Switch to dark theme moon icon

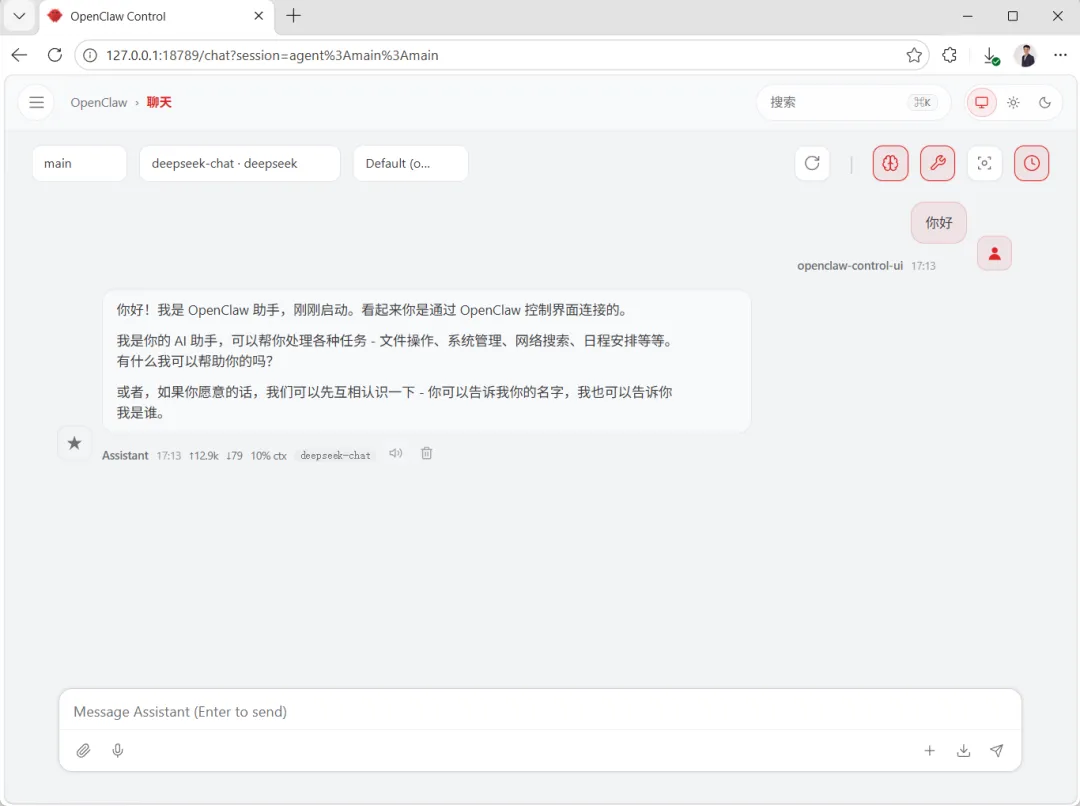click(1045, 103)
